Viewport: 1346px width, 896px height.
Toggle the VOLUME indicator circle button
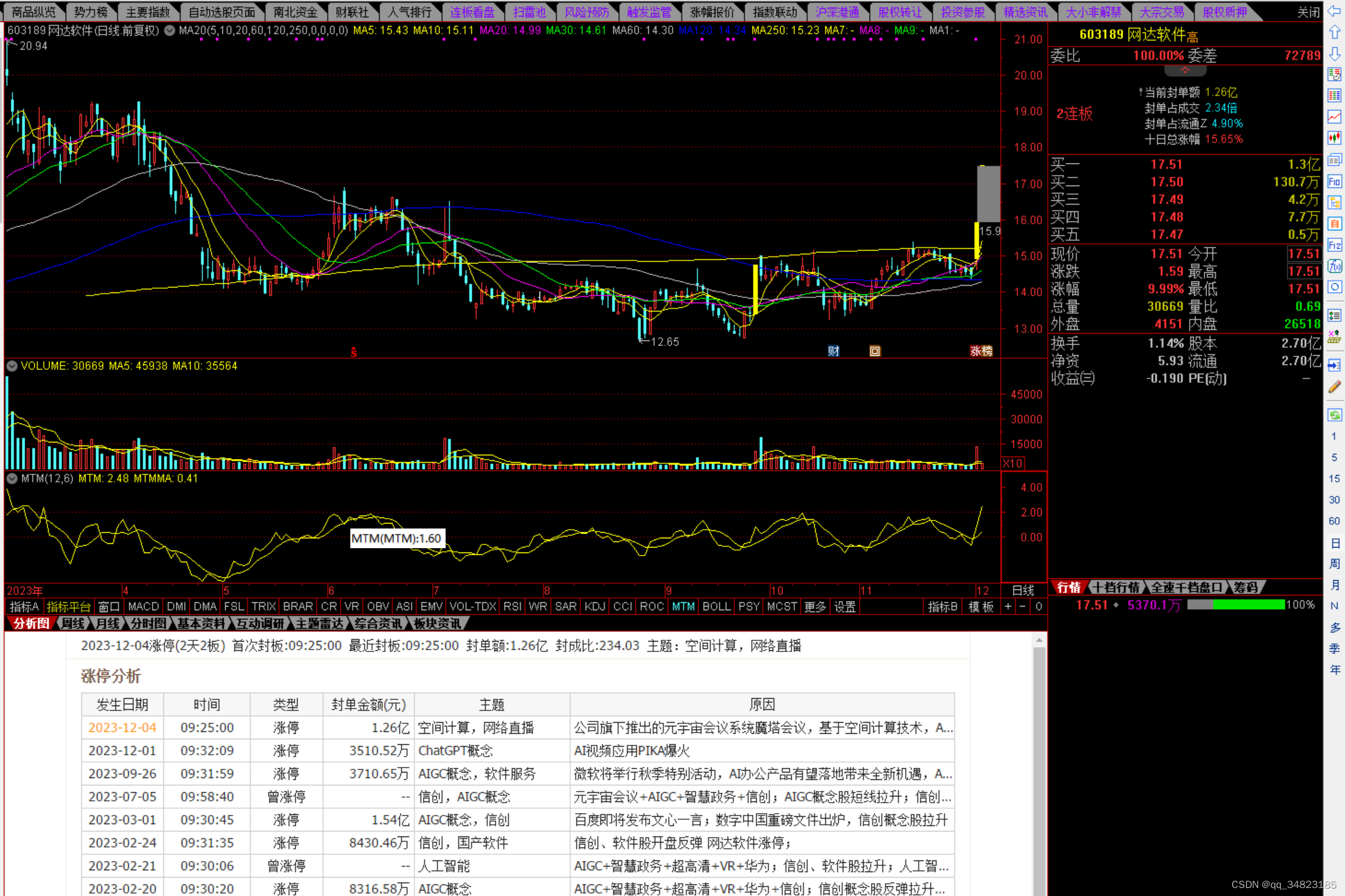[12, 366]
